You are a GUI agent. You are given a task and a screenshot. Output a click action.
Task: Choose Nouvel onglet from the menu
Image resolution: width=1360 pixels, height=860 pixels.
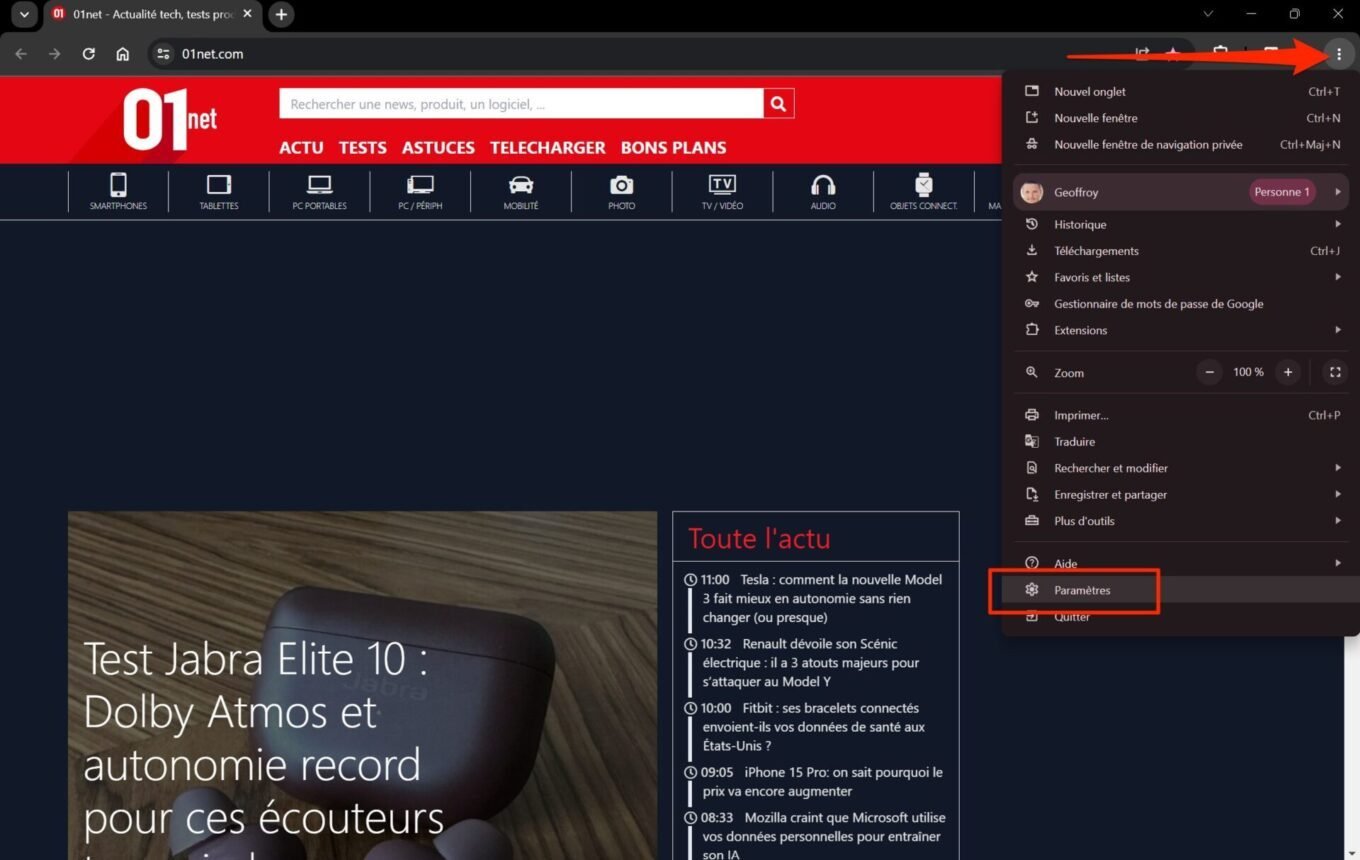pyautogui.click(x=1181, y=92)
